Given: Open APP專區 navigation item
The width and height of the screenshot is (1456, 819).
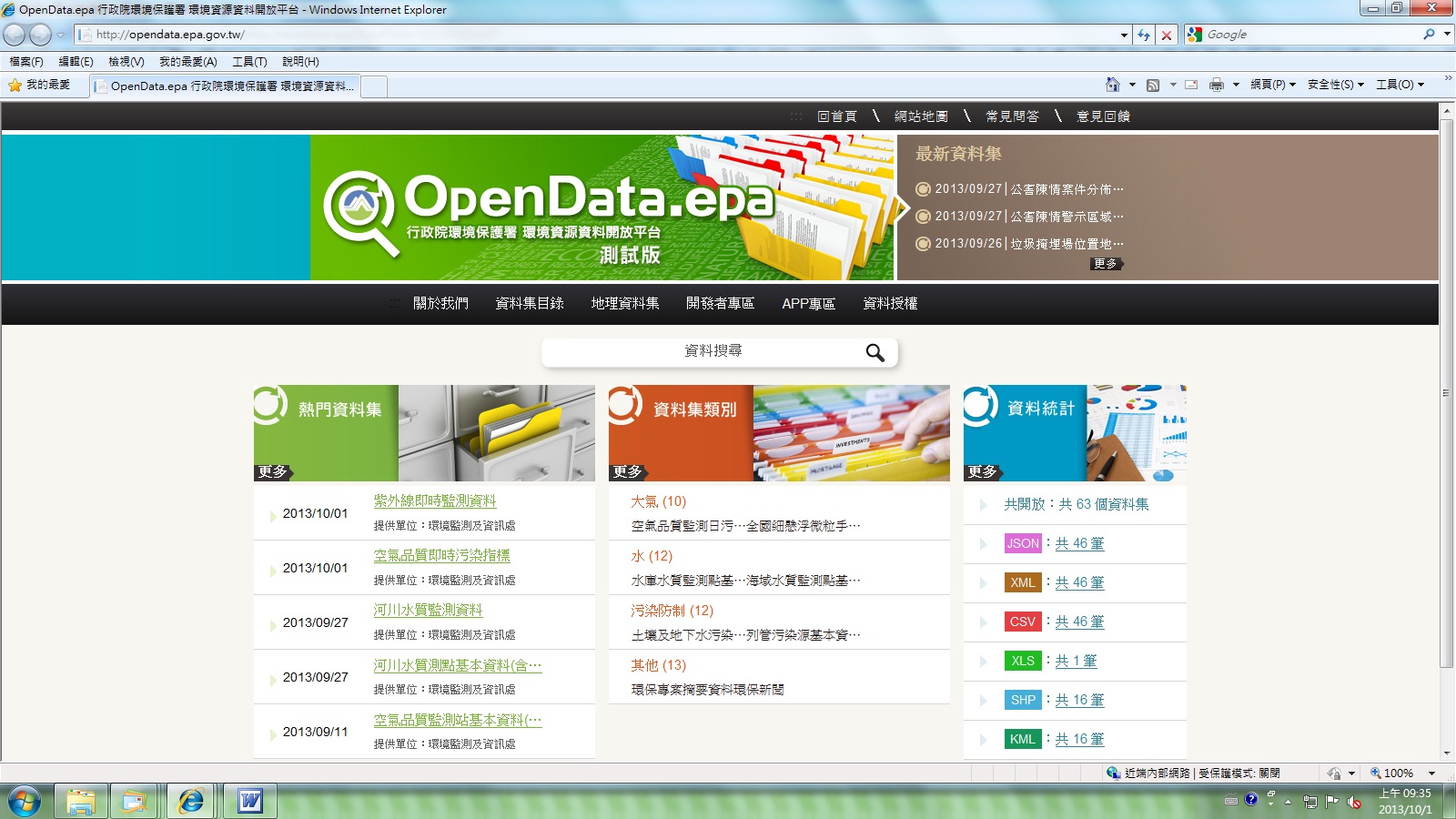Looking at the screenshot, I should click(809, 304).
